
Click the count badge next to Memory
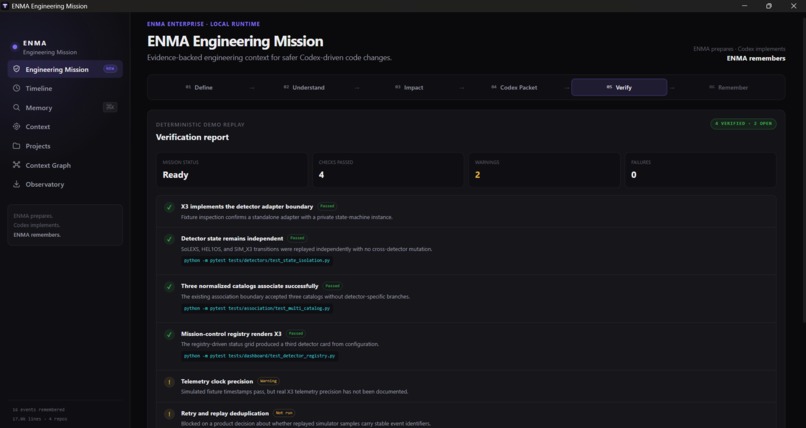[110, 107]
